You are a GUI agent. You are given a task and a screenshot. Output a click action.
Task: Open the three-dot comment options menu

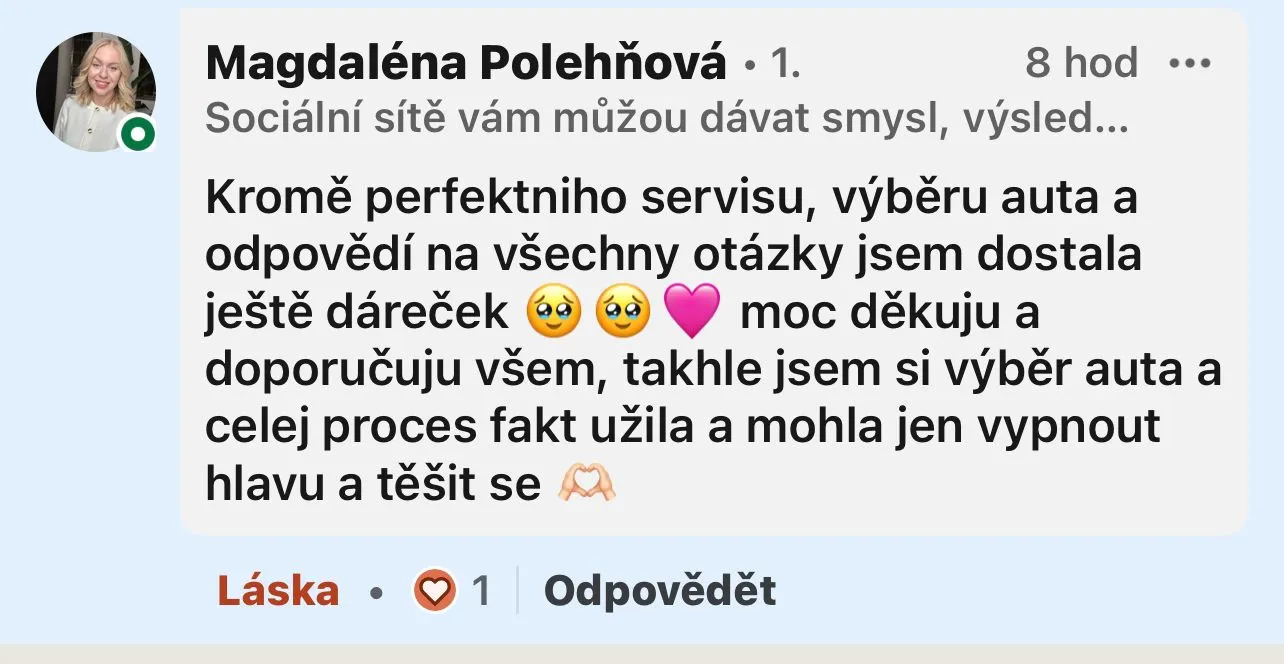[1190, 64]
